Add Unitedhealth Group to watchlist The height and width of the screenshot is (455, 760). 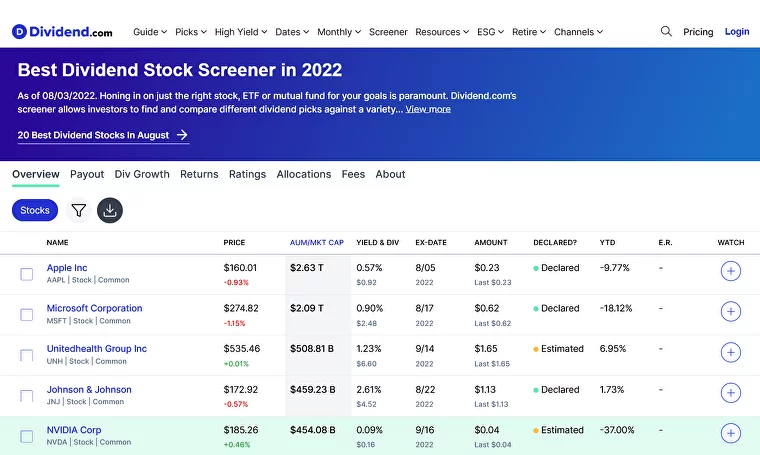[730, 353]
